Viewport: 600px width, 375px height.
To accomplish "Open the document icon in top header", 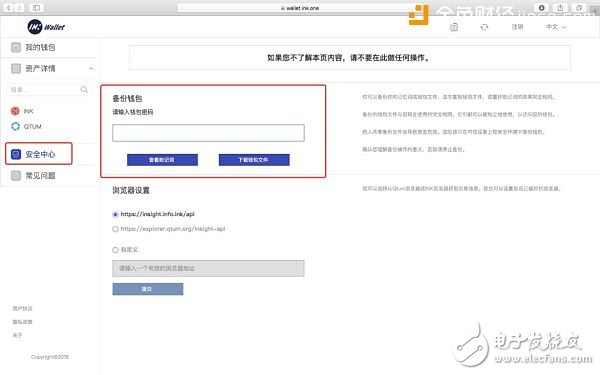I will (x=454, y=27).
